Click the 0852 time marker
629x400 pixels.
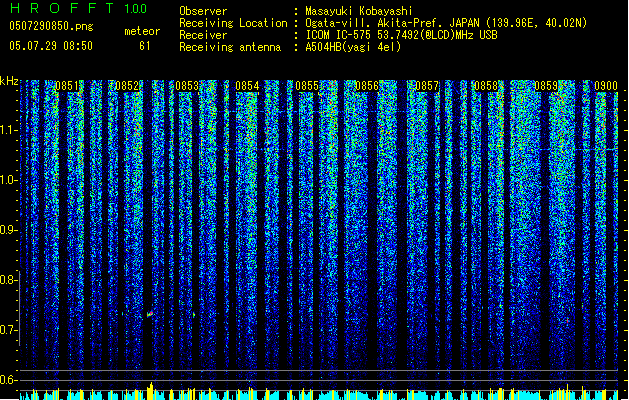pos(127,86)
